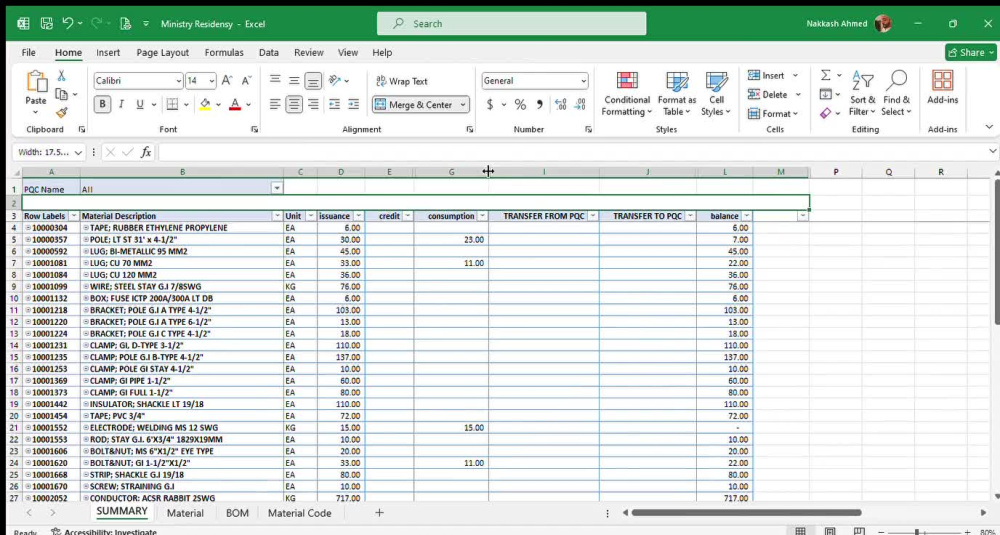Screen dimensions: 1000x535
Task: Click the Orientation text angle icon
Action: pyautogui.click(x=334, y=80)
